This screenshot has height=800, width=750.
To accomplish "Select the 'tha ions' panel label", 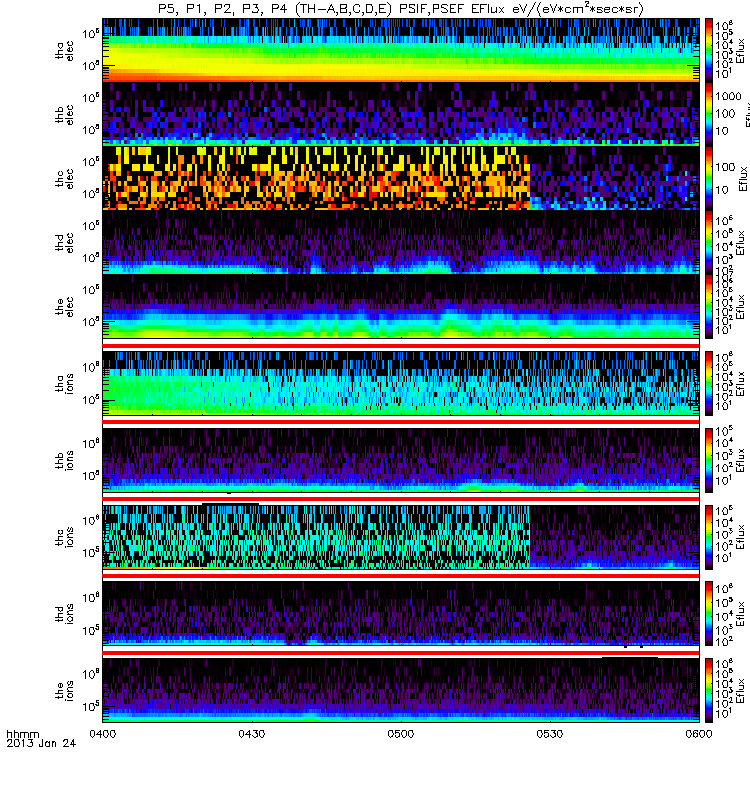I will 64,383.
